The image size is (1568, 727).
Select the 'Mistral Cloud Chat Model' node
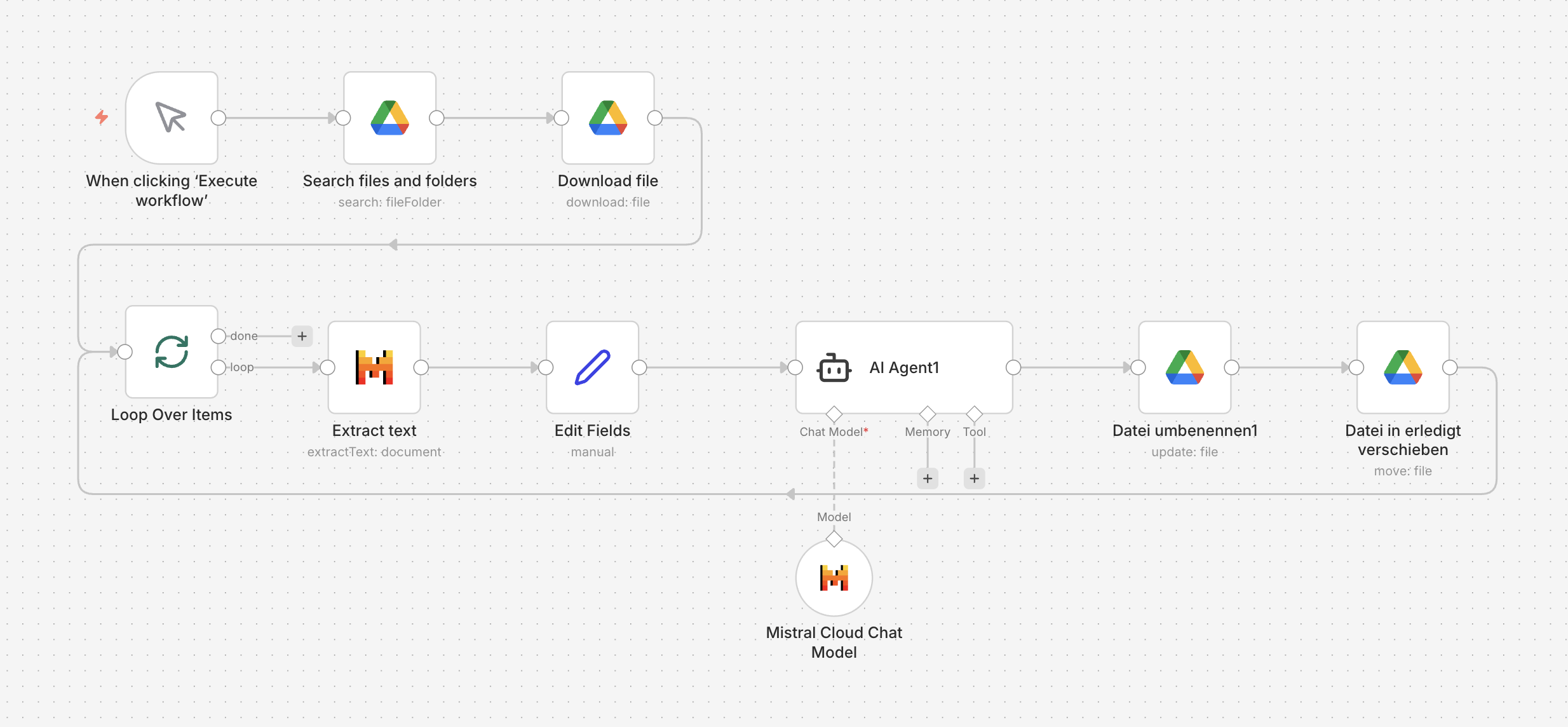[834, 577]
